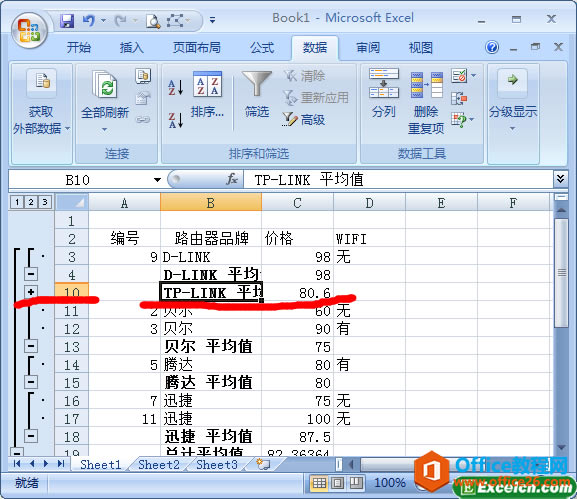
Task: Click the formula bar text TP-LINK 平均值
Action: coord(309,180)
